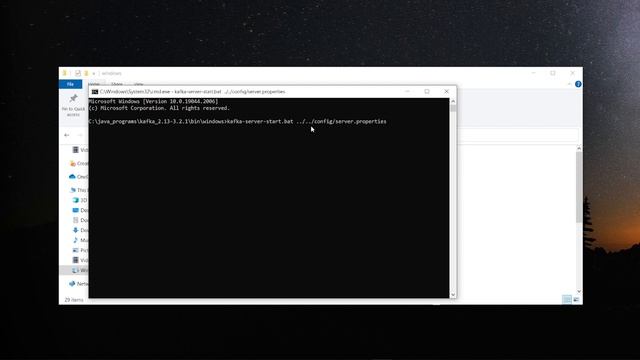The width and height of the screenshot is (640, 360).
Task: Switch Explorer to details view
Action: pyautogui.click(x=567, y=300)
